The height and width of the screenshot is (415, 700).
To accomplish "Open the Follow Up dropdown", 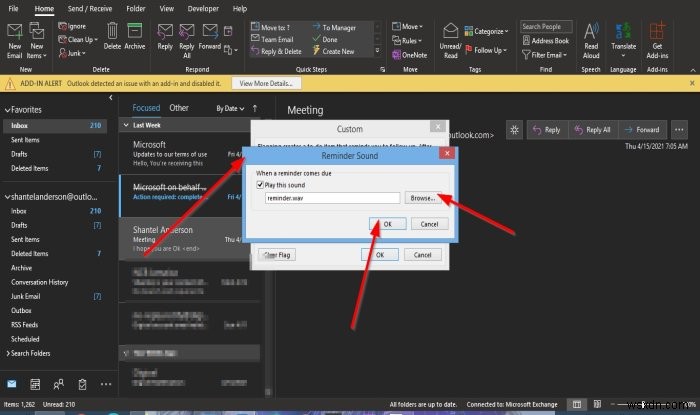I will [x=486, y=50].
